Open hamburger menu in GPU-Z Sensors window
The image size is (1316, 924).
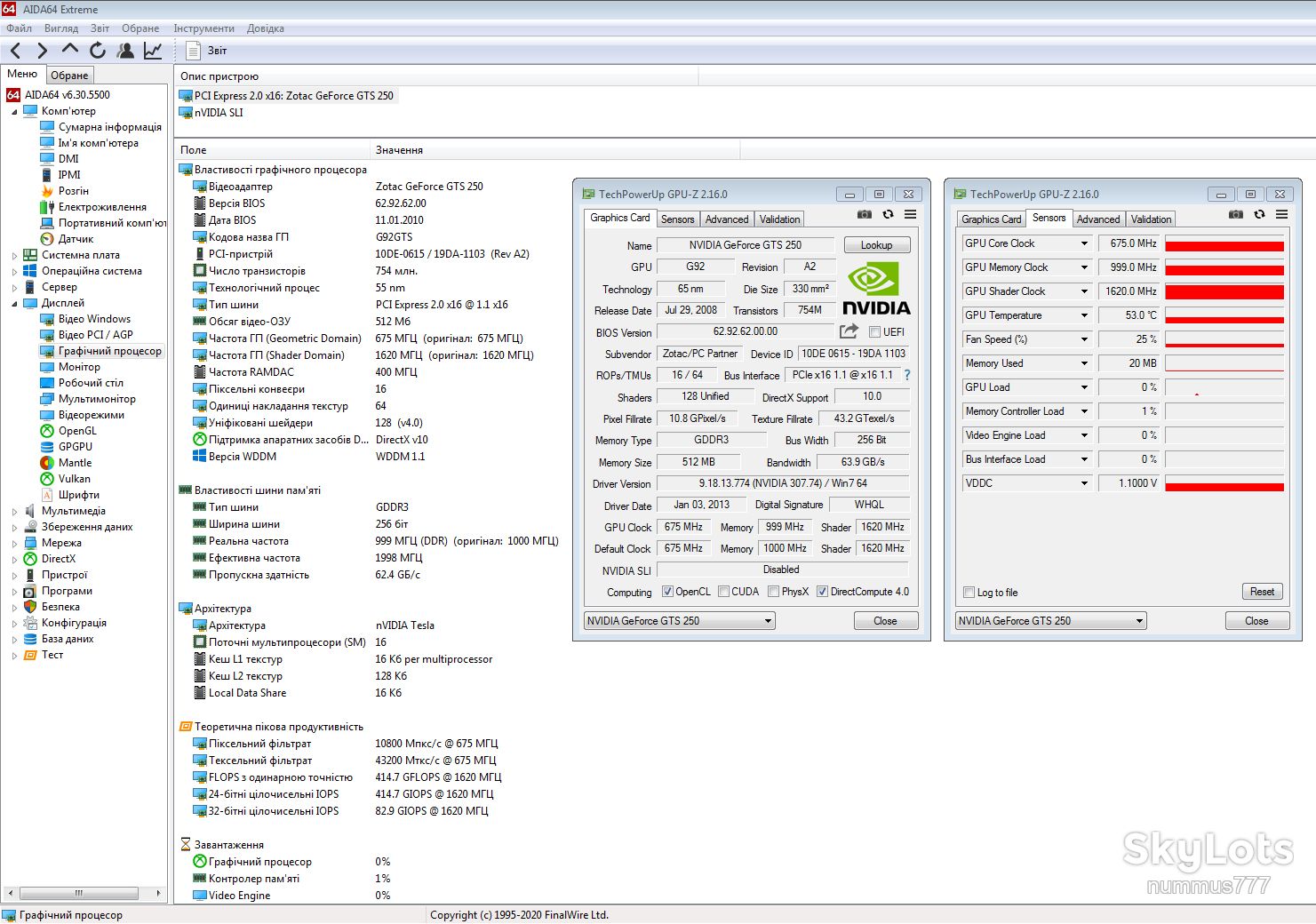click(x=1282, y=214)
